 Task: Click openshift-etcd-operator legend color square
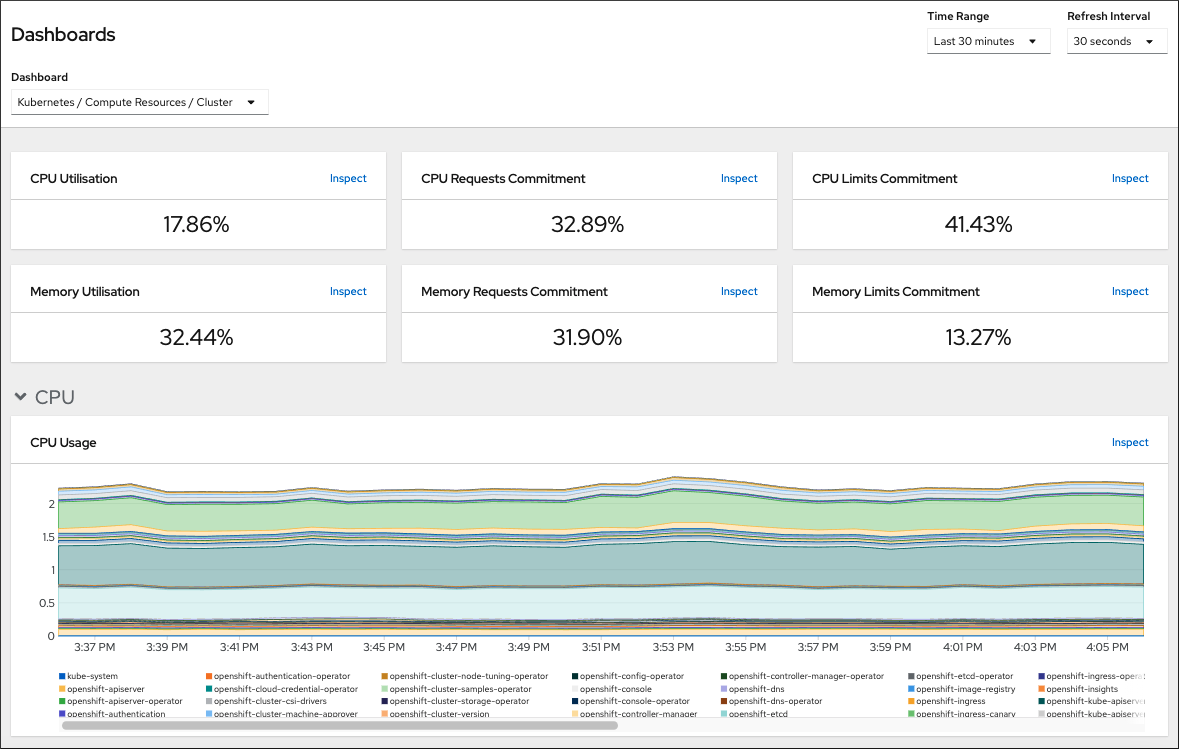(911, 677)
